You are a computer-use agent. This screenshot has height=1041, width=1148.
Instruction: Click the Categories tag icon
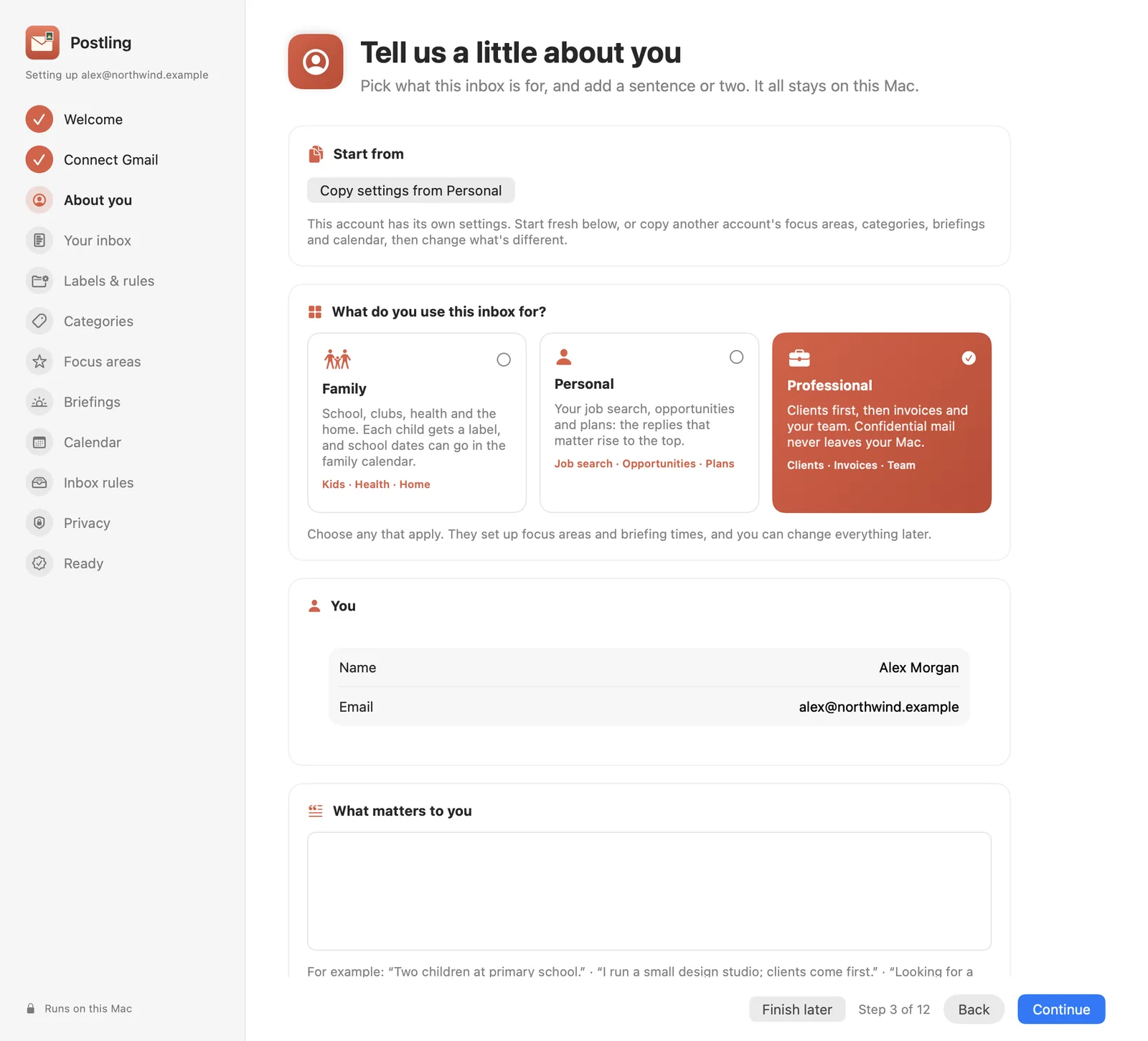click(39, 321)
